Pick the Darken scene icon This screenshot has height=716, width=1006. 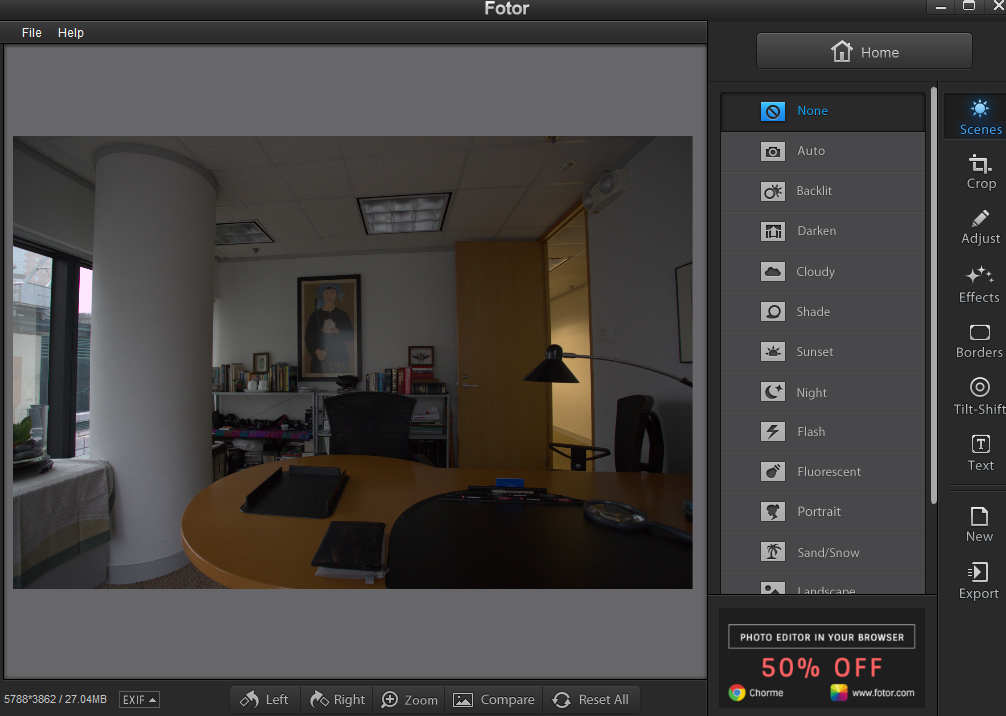pos(772,231)
